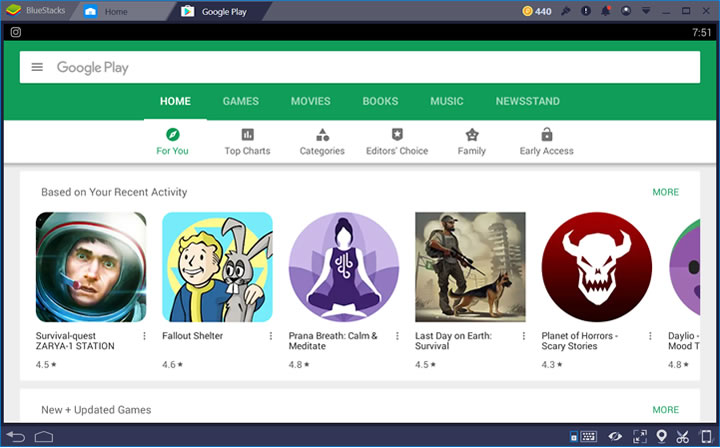This screenshot has height=448, width=720.
Task: Click the Google Play search field
Action: click(x=360, y=67)
